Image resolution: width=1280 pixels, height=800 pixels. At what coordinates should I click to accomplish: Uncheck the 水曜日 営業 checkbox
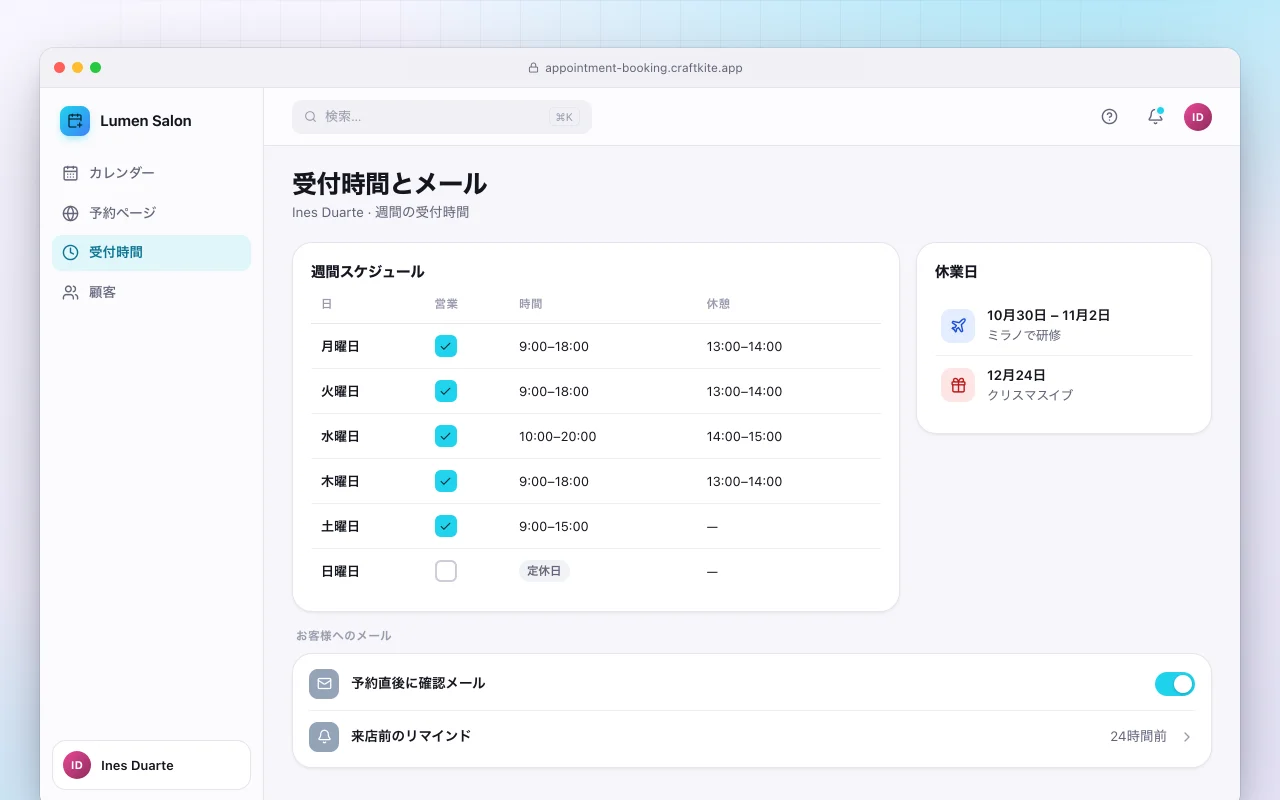[x=446, y=436]
